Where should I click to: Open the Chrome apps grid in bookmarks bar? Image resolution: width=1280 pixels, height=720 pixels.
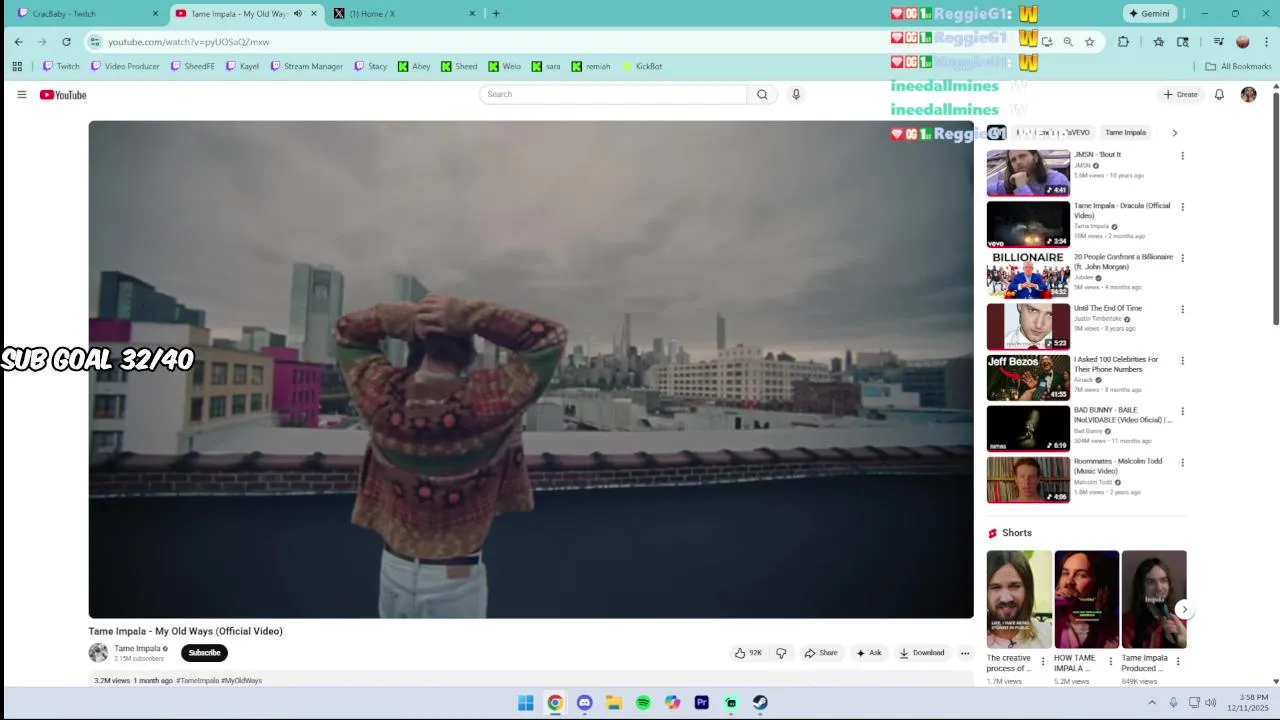click(x=17, y=66)
